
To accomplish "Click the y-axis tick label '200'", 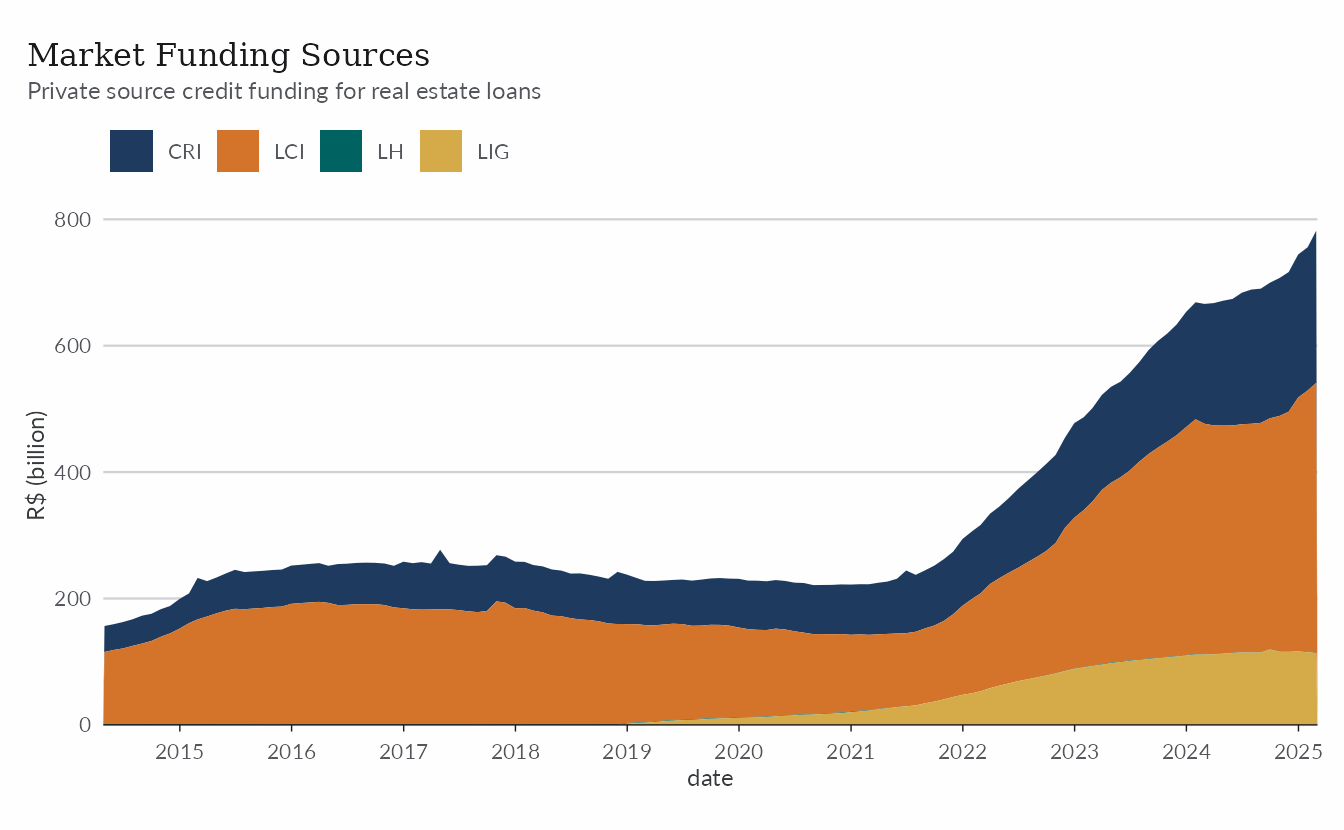I will coord(75,599).
